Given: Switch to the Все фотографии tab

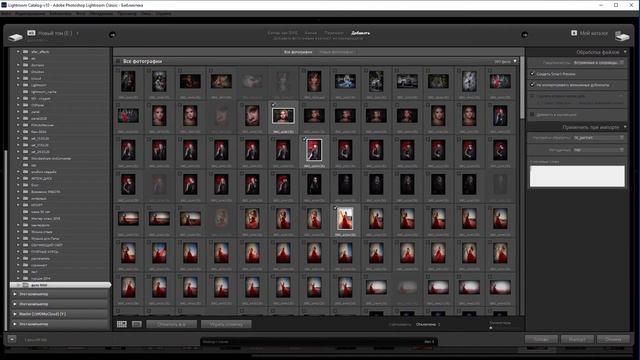Looking at the screenshot, I should tap(298, 52).
